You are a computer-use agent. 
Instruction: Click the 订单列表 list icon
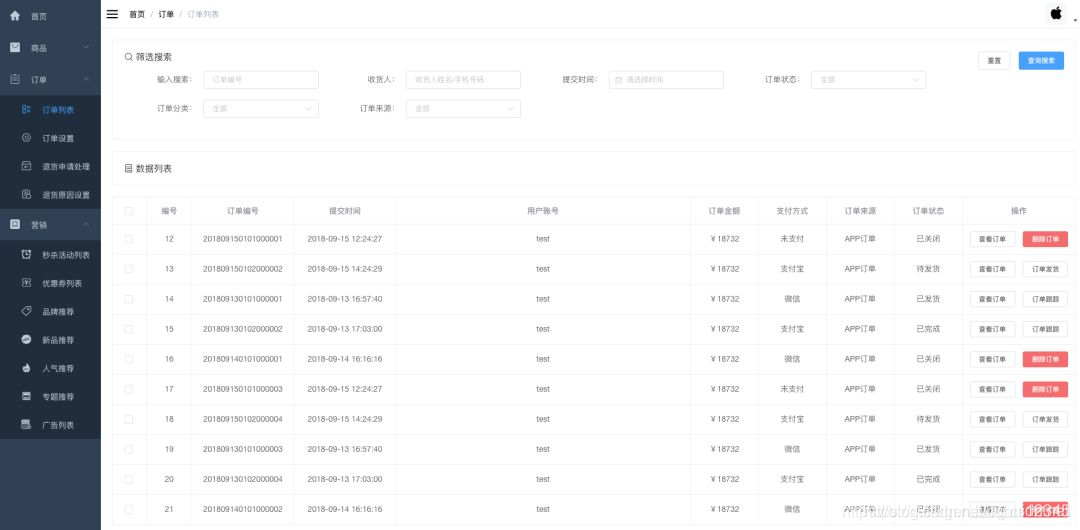click(x=26, y=110)
